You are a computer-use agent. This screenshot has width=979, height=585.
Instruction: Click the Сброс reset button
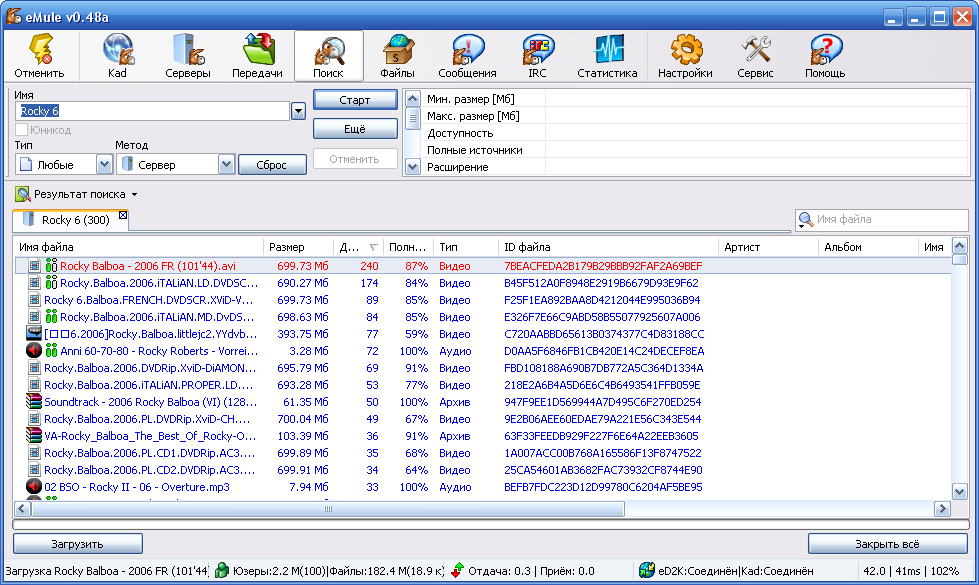coord(272,165)
